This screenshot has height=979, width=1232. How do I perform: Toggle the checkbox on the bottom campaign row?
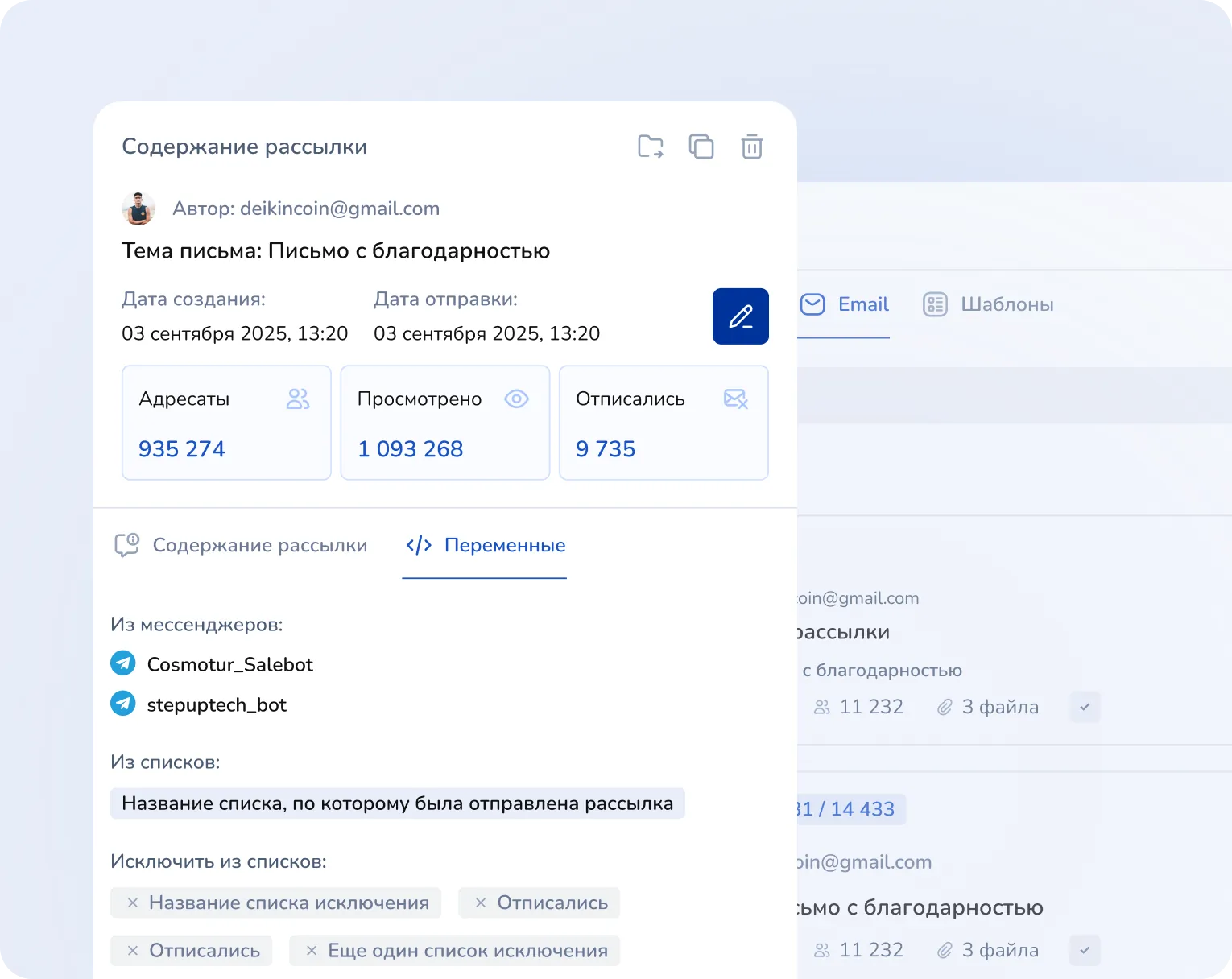pos(1085,950)
